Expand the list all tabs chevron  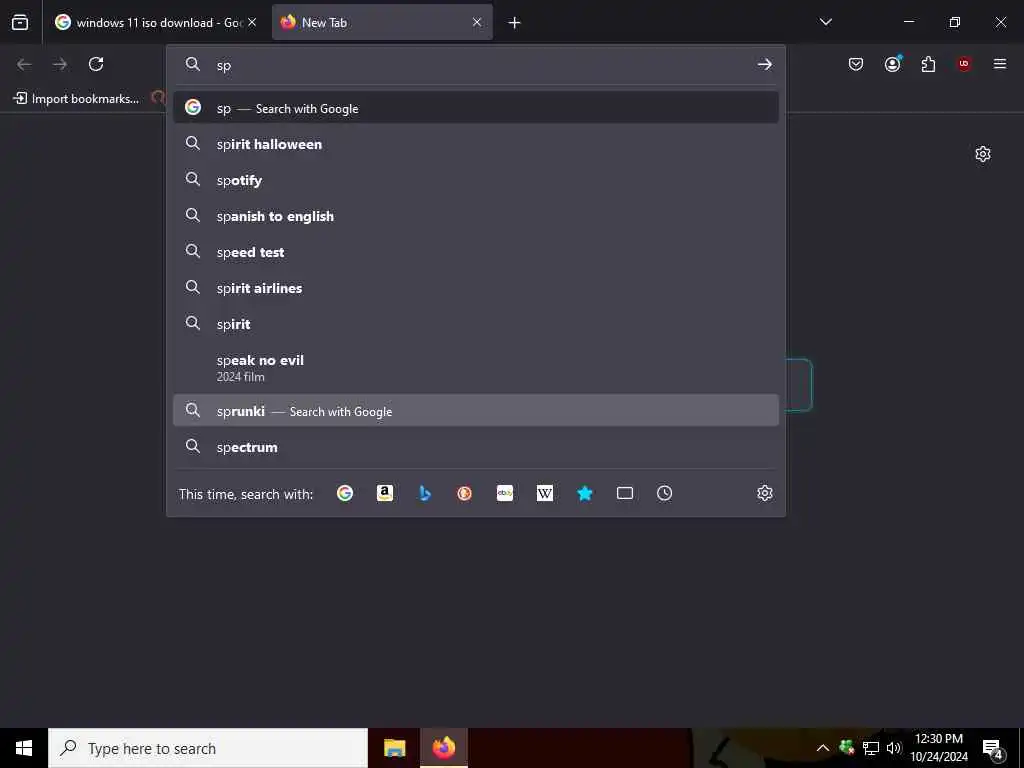pos(825,22)
